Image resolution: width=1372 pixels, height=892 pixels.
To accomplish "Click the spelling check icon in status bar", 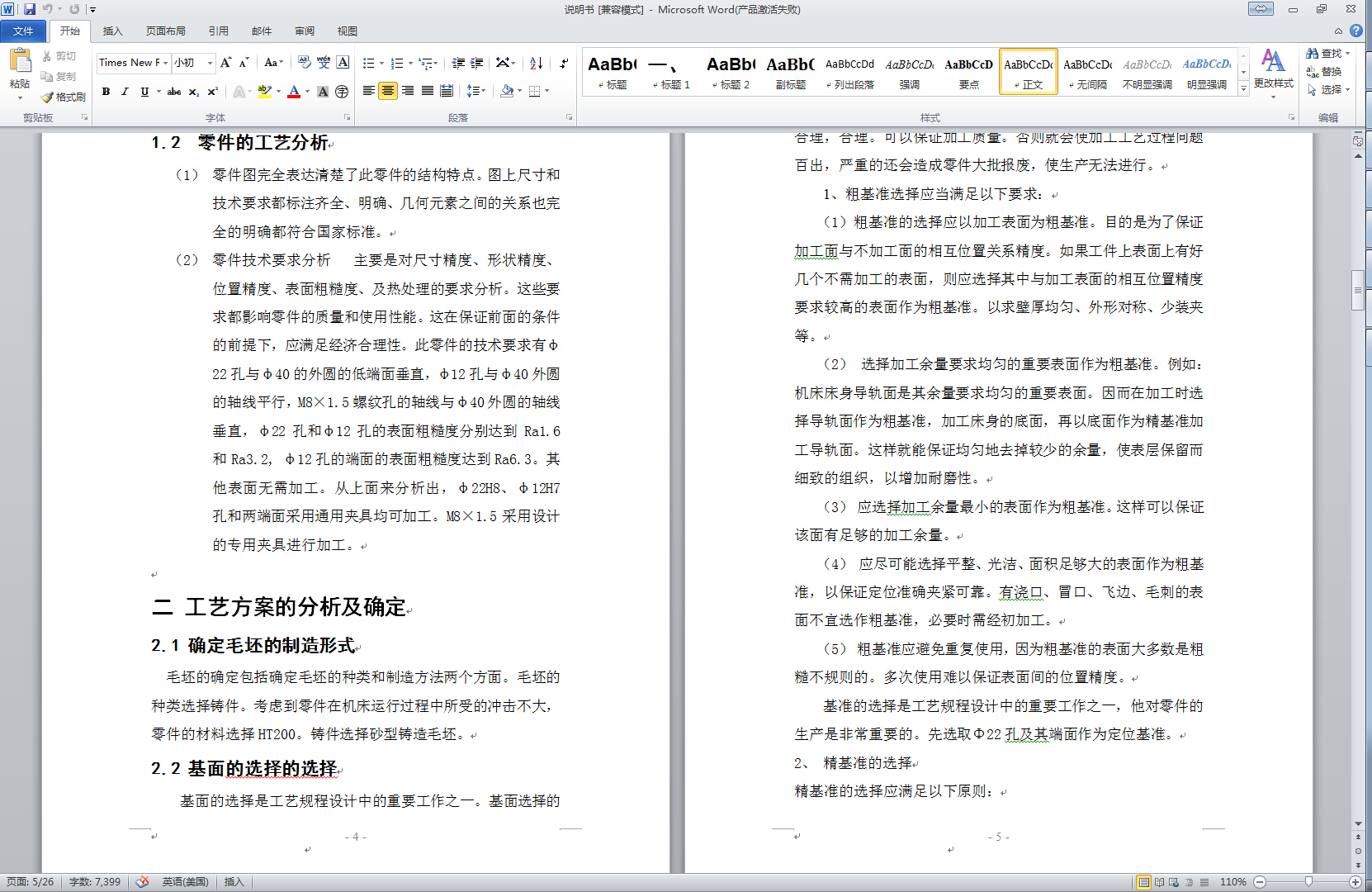I will tap(143, 881).
